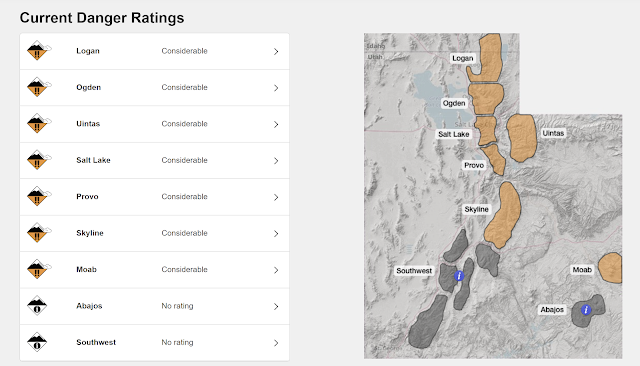Image resolution: width=640 pixels, height=366 pixels.
Task: Click Considerable rating text in Salt Lake row
Action: click(x=184, y=160)
